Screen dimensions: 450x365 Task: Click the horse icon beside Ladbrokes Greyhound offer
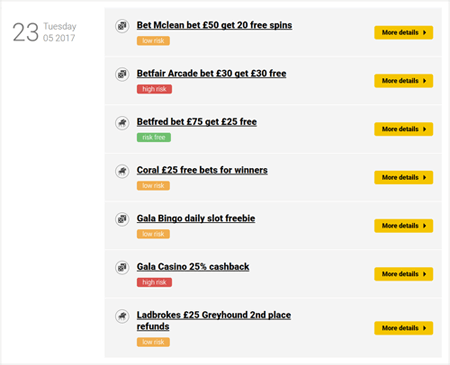click(x=122, y=316)
